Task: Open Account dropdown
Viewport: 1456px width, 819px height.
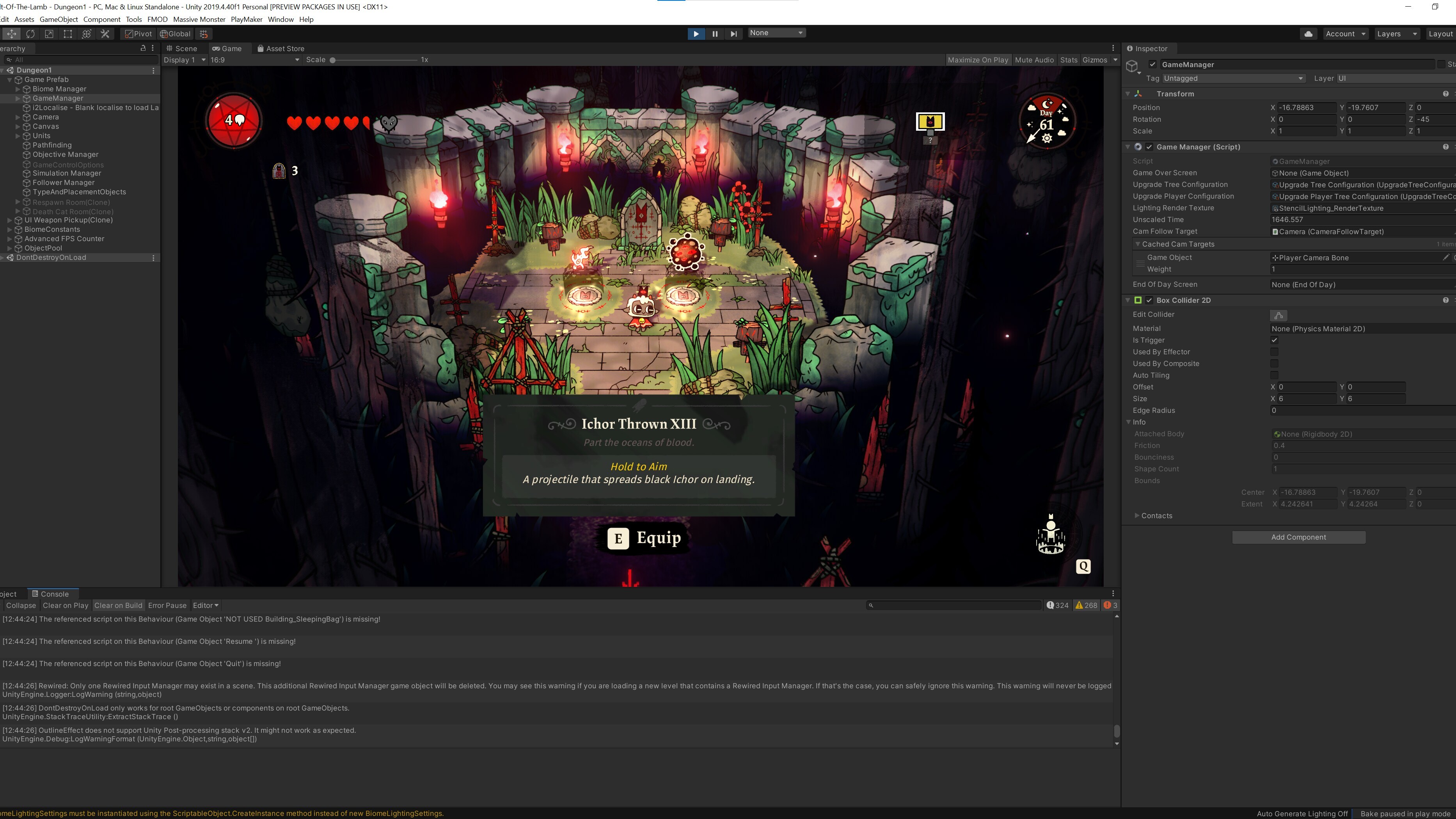Action: tap(1345, 34)
